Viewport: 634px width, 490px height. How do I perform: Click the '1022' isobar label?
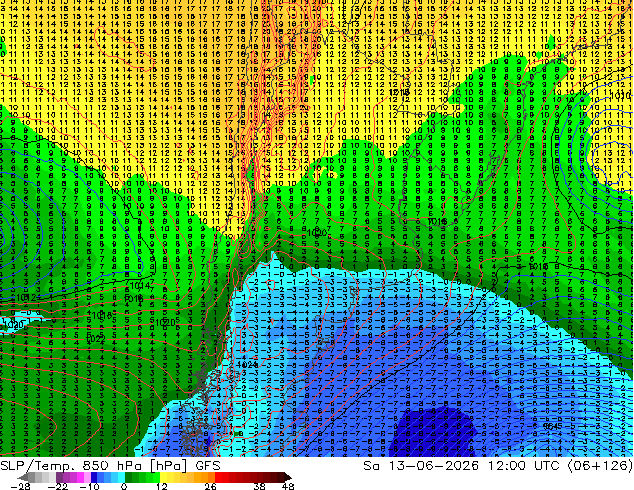[96, 339]
